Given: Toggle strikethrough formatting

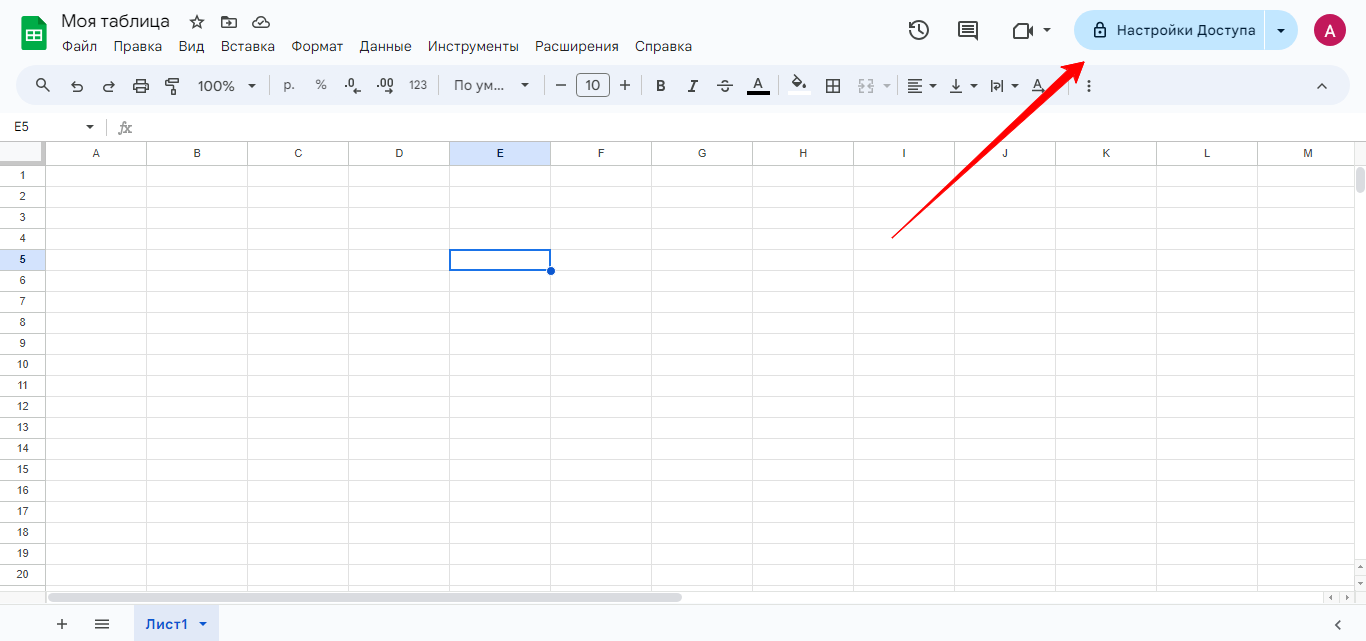Looking at the screenshot, I should point(725,86).
